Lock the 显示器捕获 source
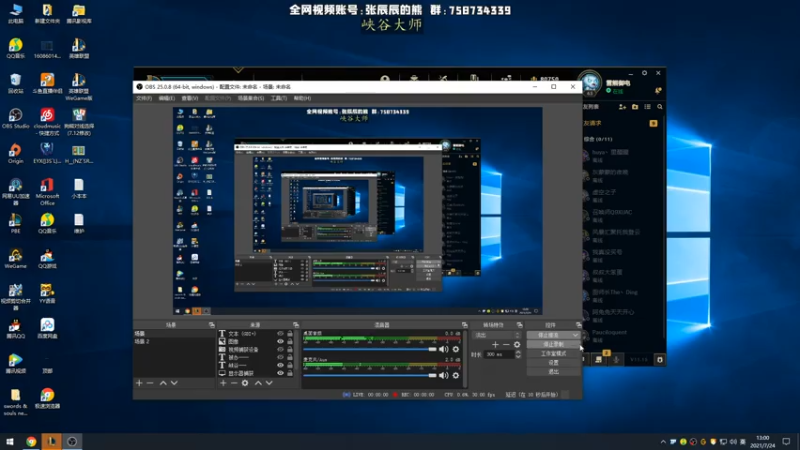The height and width of the screenshot is (450, 800). (x=290, y=373)
